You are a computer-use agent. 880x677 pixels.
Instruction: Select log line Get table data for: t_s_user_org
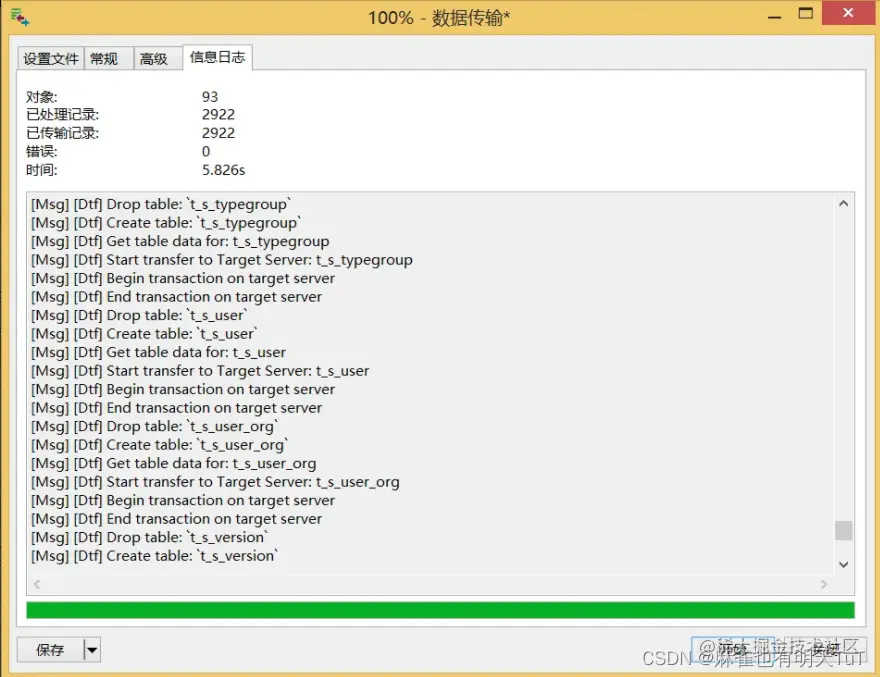tap(173, 464)
